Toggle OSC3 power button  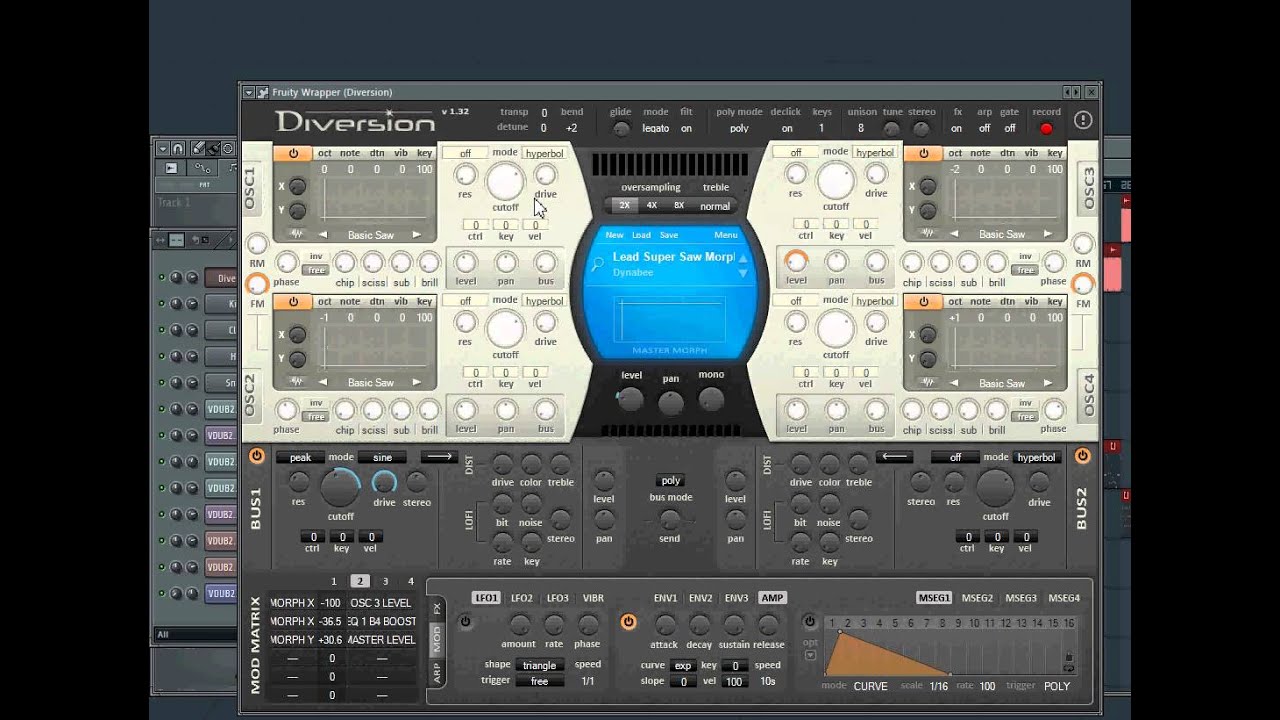tap(923, 153)
